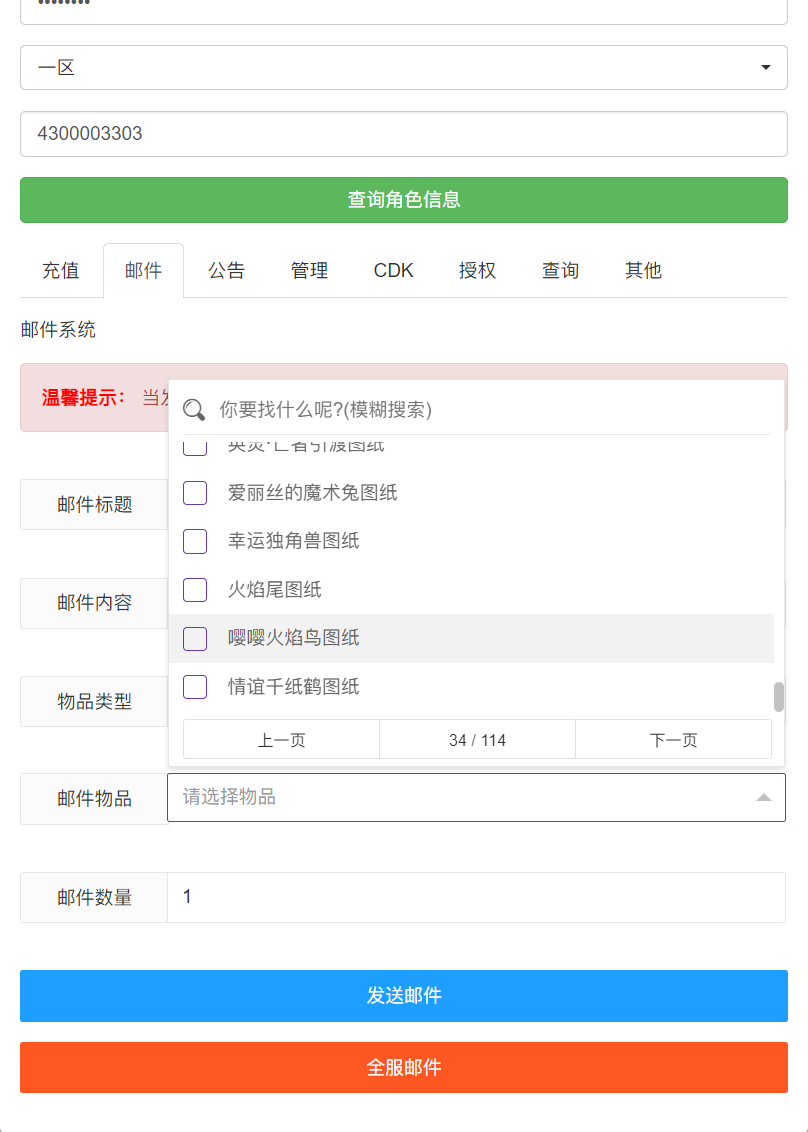Go to next page with 下一页
Image resolution: width=808 pixels, height=1132 pixels.
tap(672, 739)
